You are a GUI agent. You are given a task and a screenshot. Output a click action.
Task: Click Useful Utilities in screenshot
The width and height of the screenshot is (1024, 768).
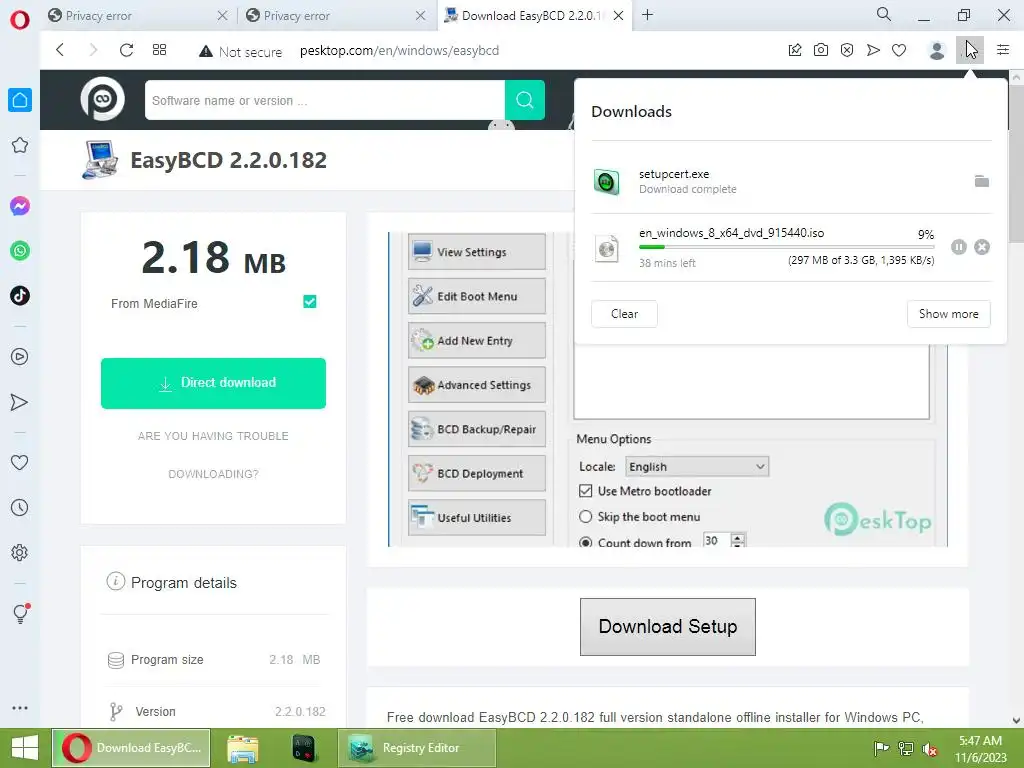[x=477, y=517]
